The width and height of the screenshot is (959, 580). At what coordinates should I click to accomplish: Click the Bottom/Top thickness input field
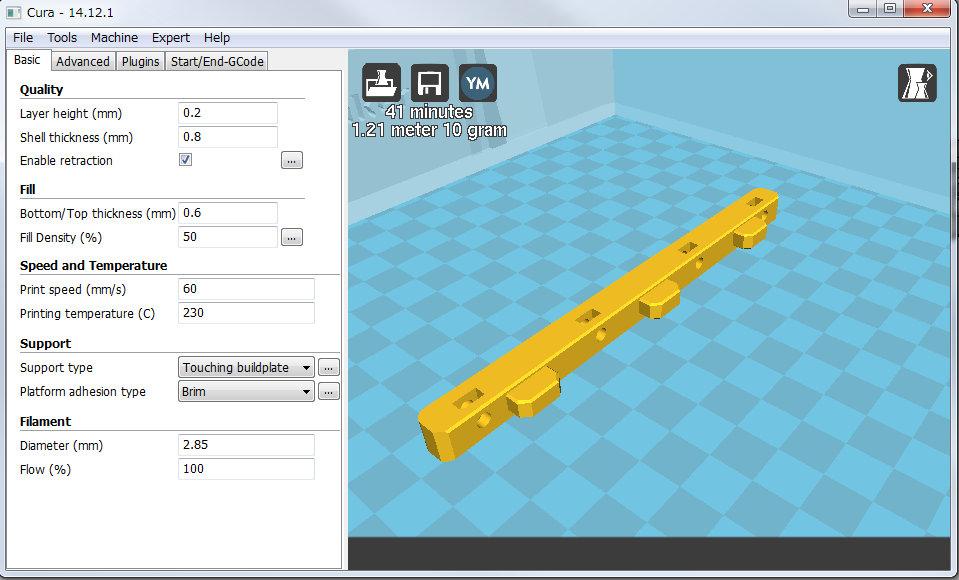tap(228, 213)
